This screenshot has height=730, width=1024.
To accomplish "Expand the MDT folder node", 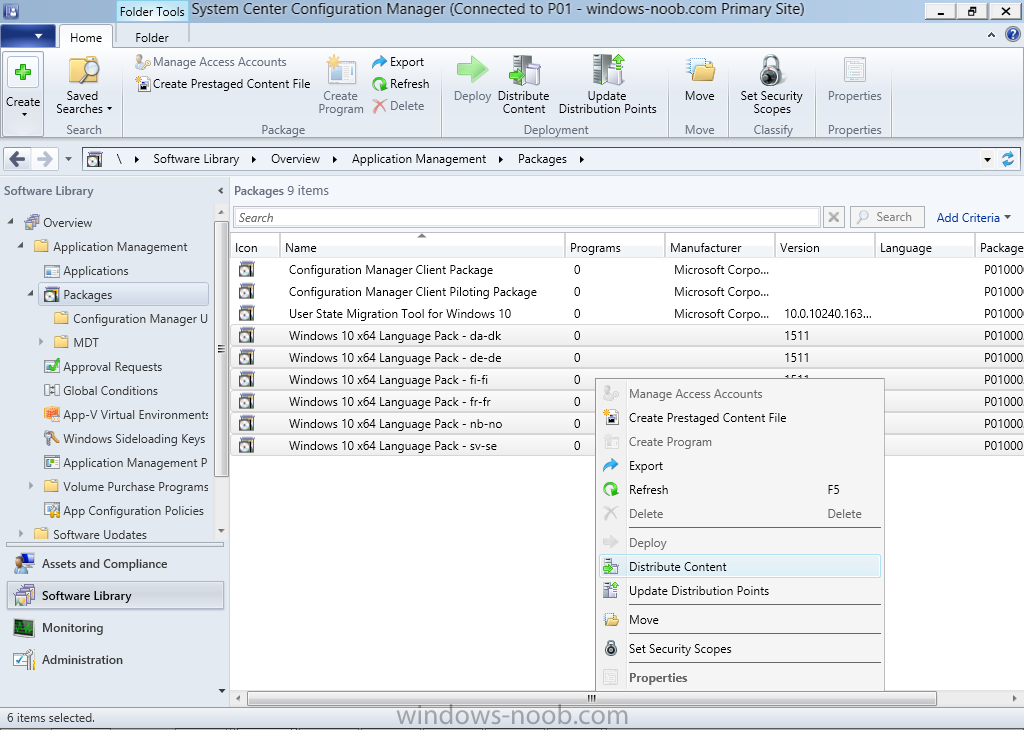I will 41,342.
